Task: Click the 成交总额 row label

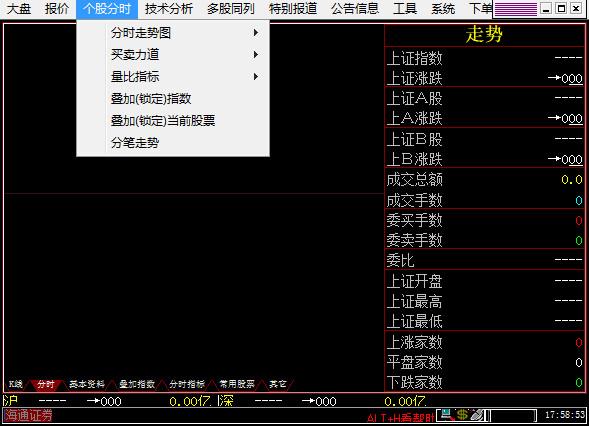Action: (x=415, y=180)
